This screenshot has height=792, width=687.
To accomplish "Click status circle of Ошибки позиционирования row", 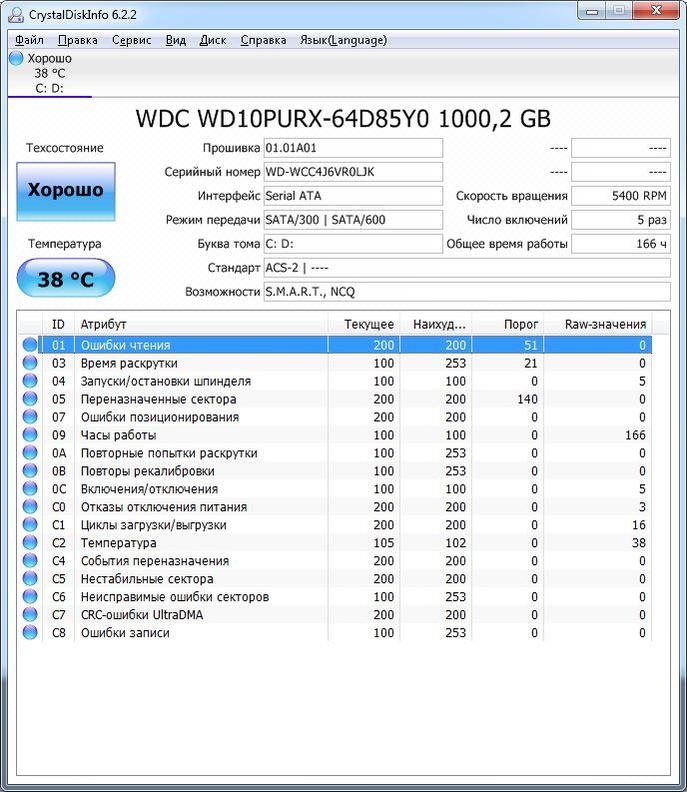I will (x=30, y=417).
